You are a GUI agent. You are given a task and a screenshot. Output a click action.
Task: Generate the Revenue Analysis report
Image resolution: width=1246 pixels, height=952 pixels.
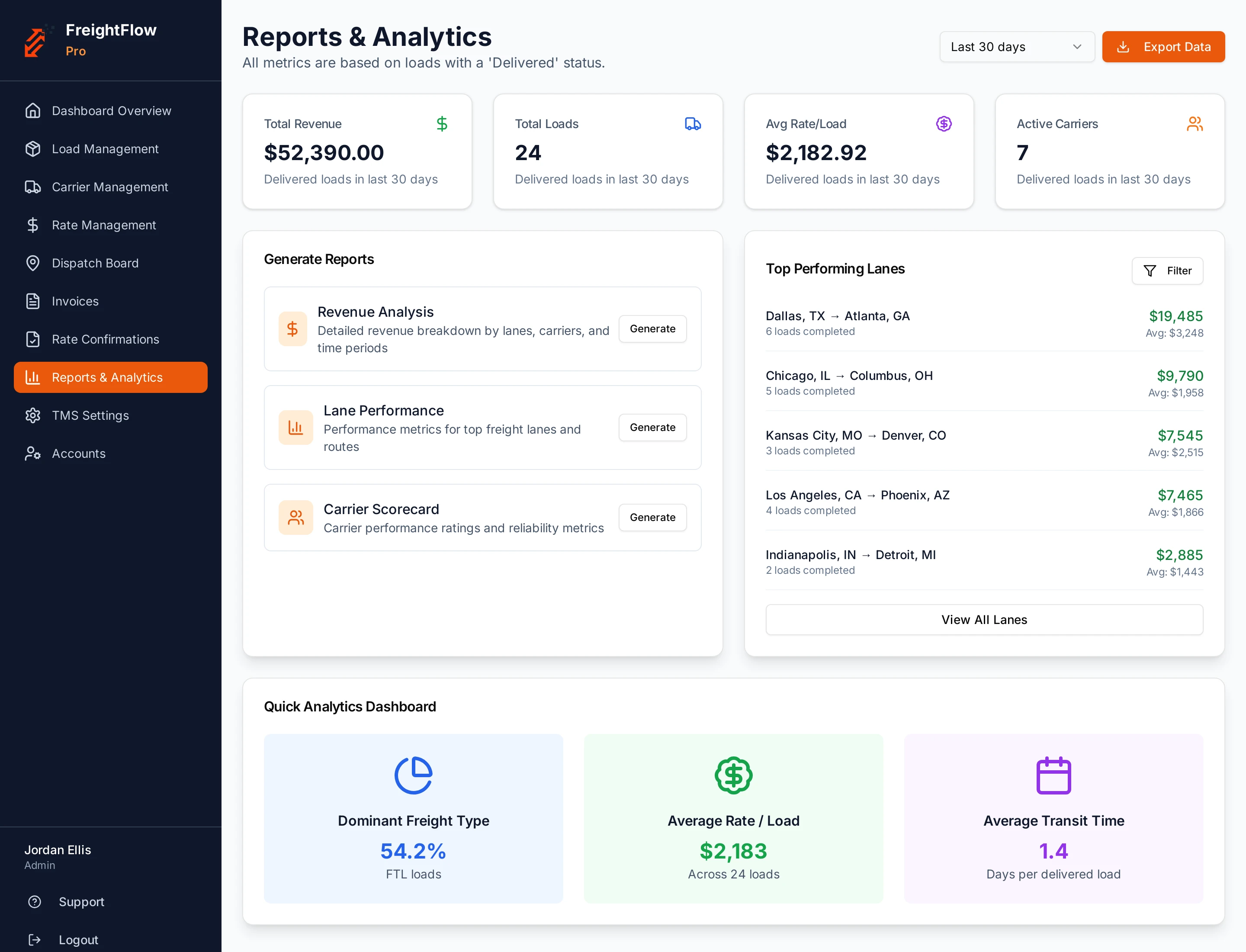click(652, 329)
